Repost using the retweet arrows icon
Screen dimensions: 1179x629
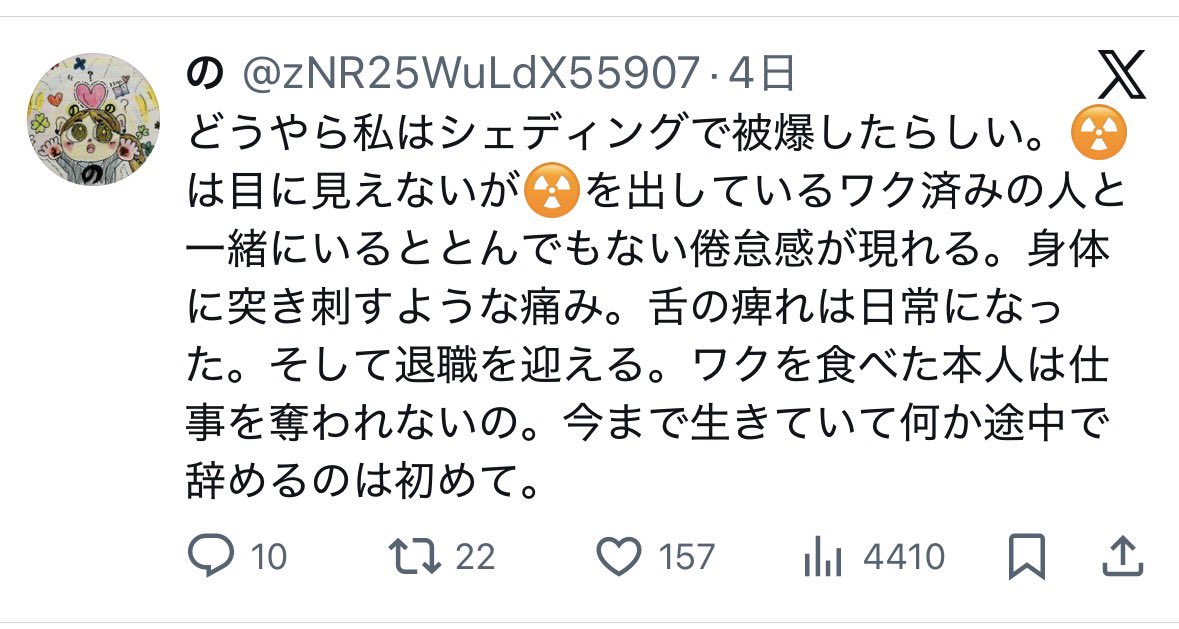tap(414, 557)
